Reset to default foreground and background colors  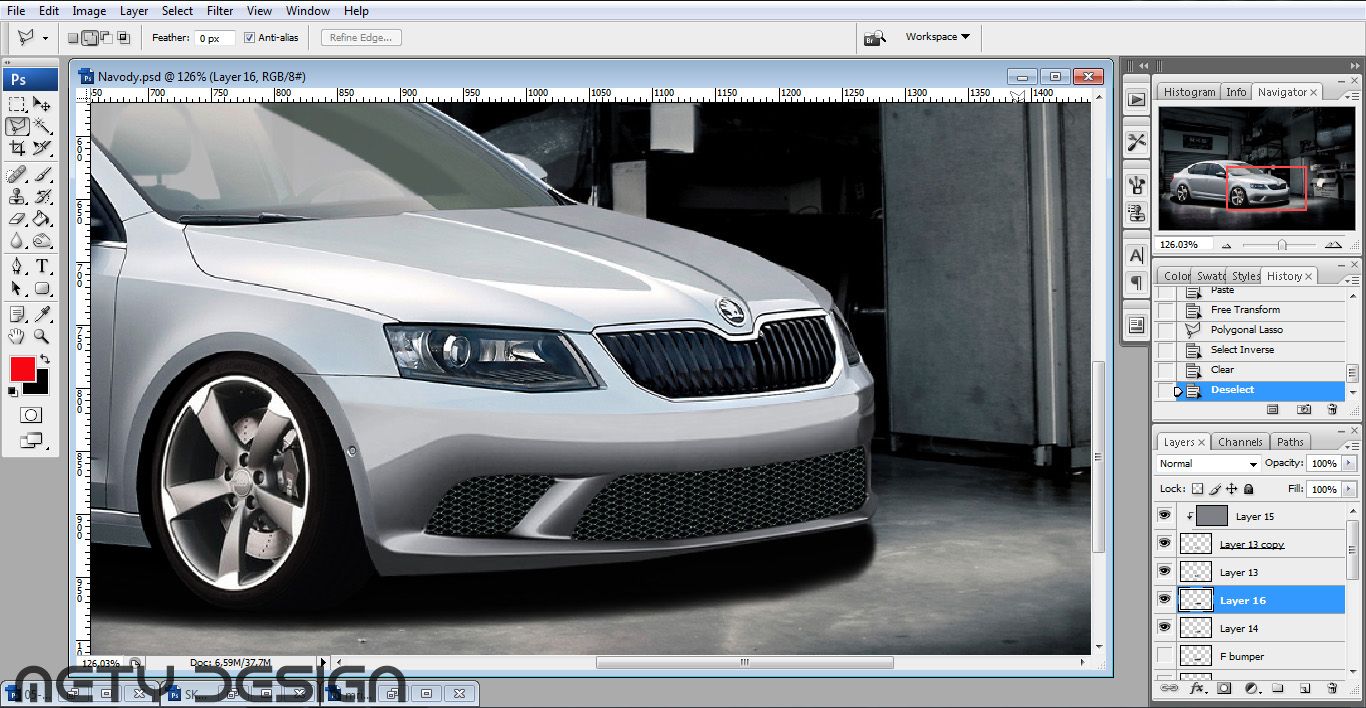click(13, 392)
